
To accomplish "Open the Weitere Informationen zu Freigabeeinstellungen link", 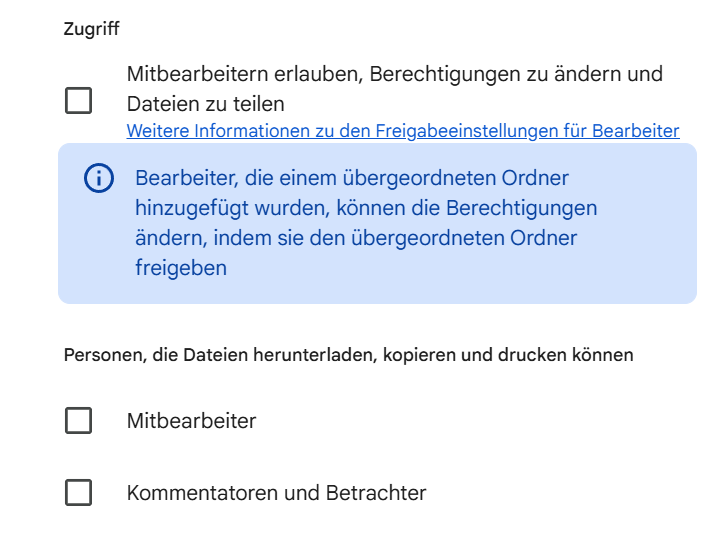I will tap(402, 131).
